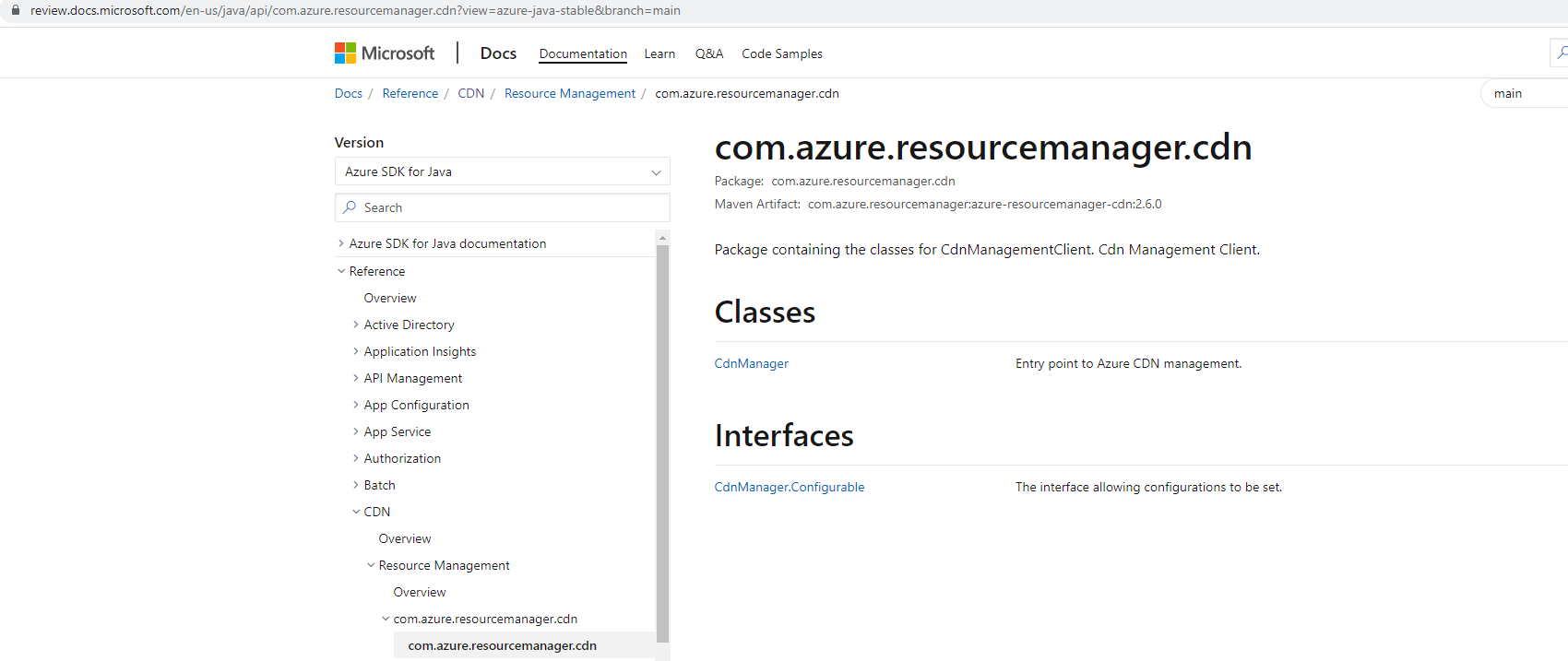
Task: Click the main branch selector field
Action: tap(1524, 93)
